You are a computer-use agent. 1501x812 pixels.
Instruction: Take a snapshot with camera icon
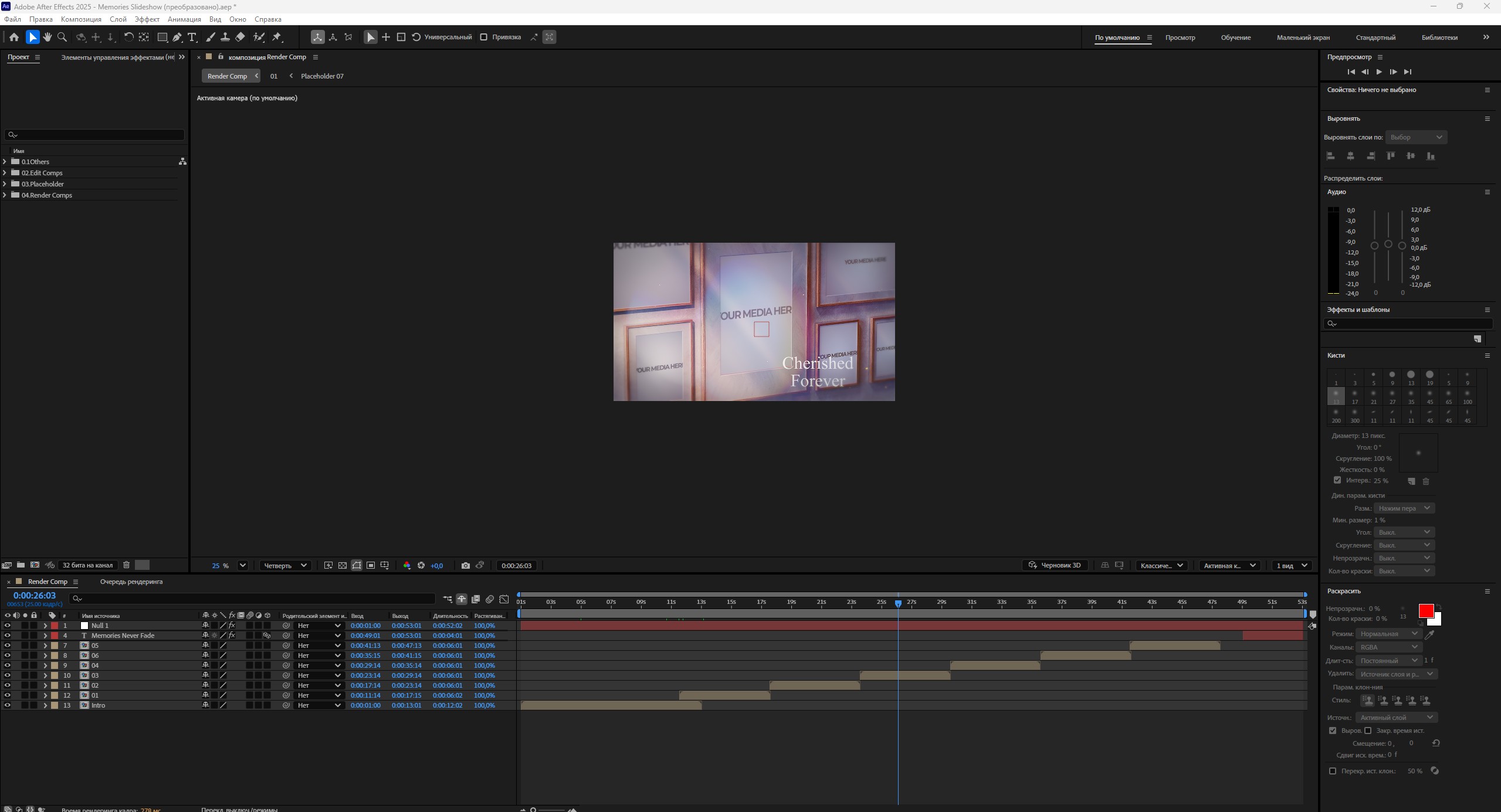tap(465, 565)
